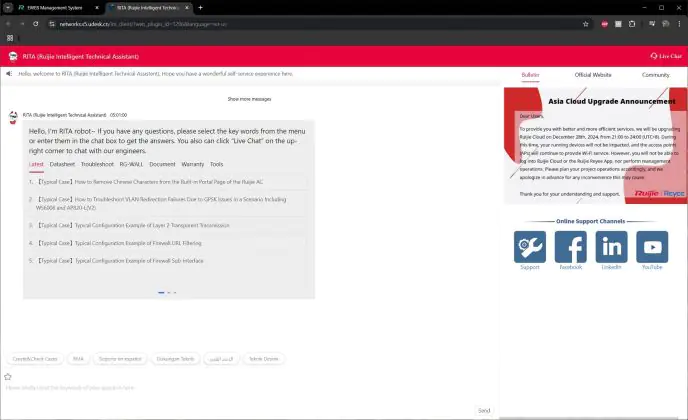688x420 pixels.
Task: Click the star icon above the chat input
Action: [8, 377]
